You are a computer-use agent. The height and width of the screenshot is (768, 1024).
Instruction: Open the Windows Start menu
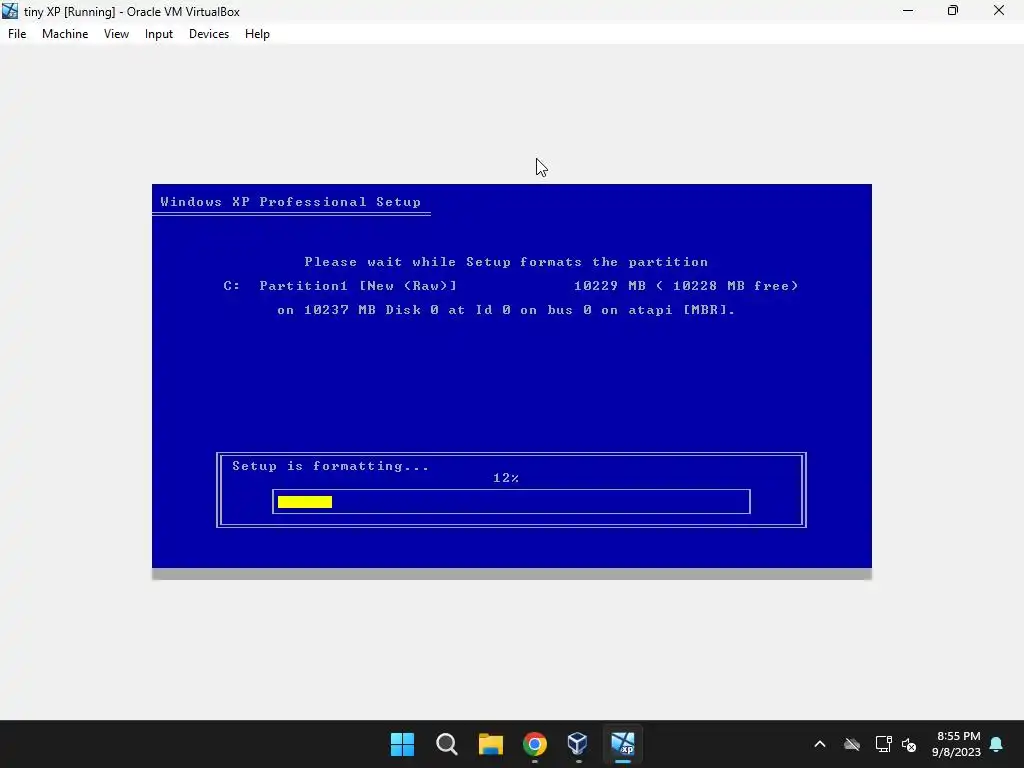tap(402, 744)
